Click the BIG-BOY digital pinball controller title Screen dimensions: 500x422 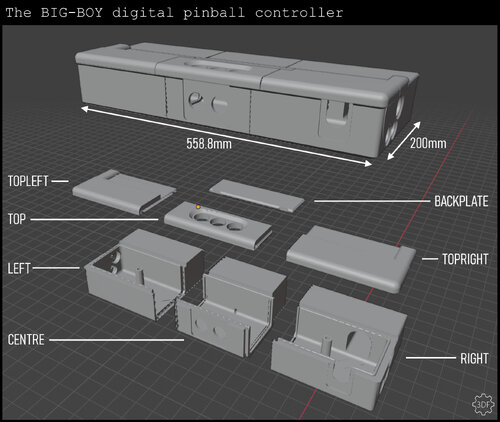tap(174, 13)
